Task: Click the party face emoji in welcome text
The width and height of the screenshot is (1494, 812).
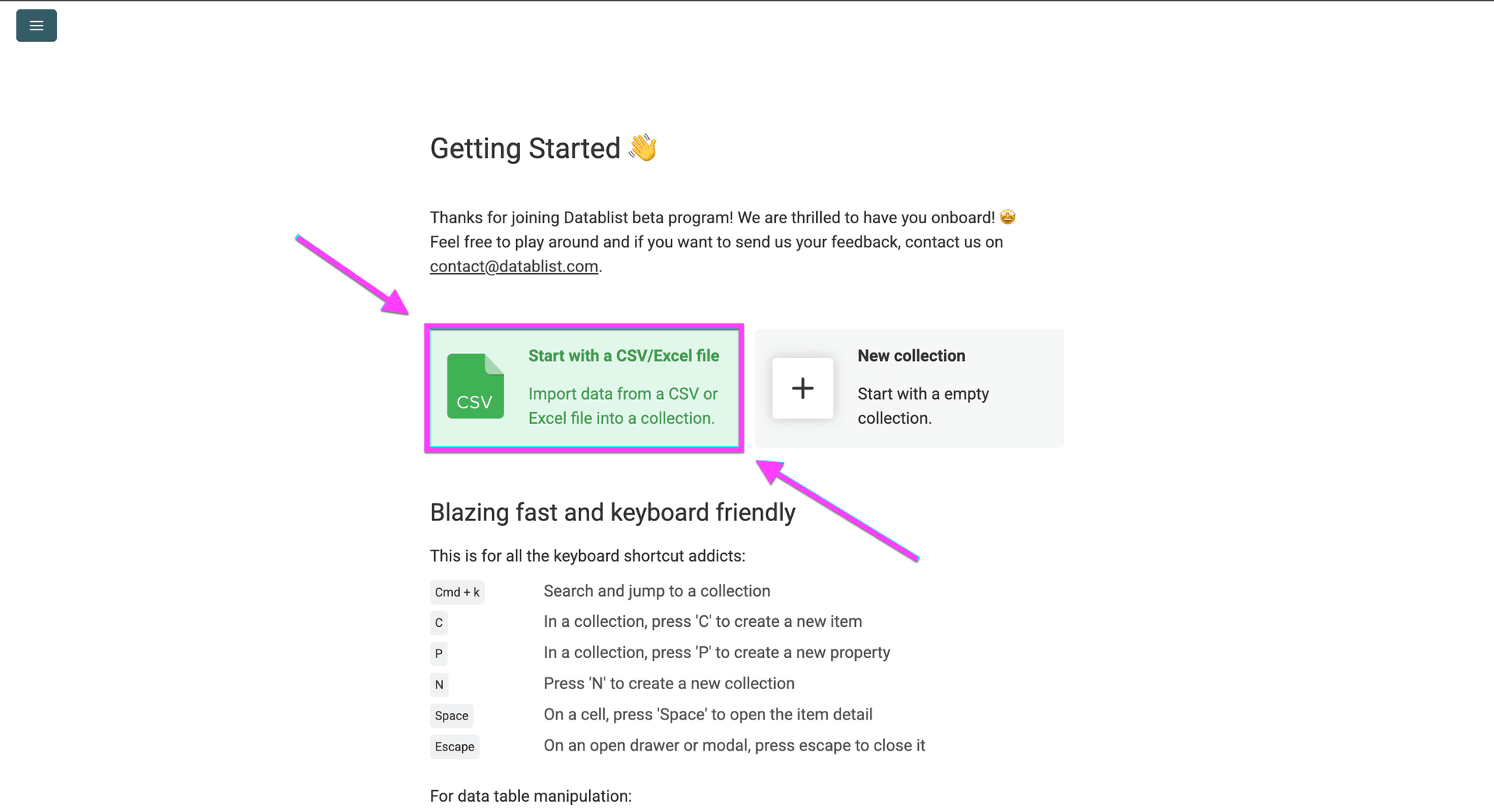Action: tap(1008, 217)
